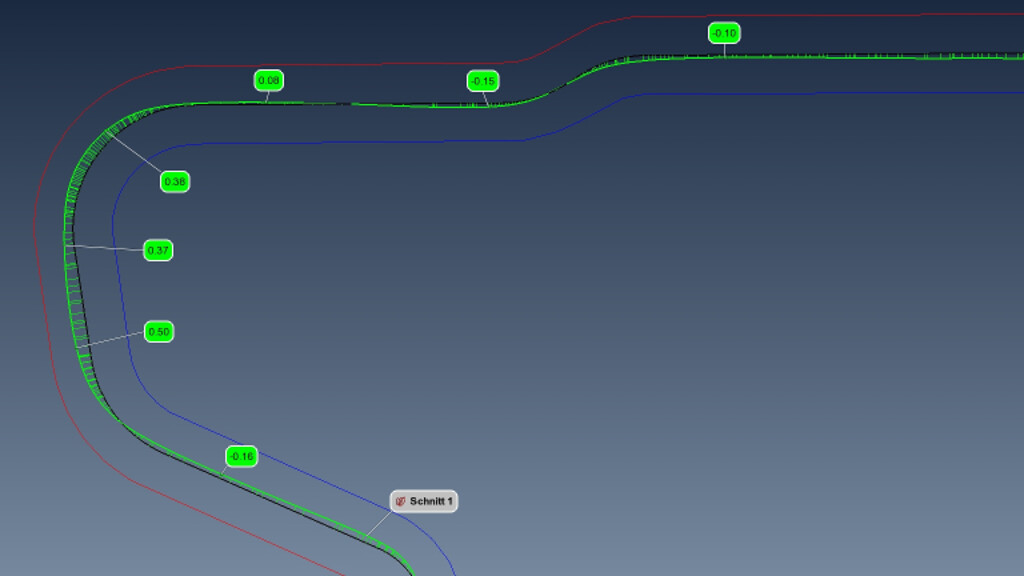Pick the -0.10 deviation label
The image size is (1024, 576).
click(x=724, y=33)
